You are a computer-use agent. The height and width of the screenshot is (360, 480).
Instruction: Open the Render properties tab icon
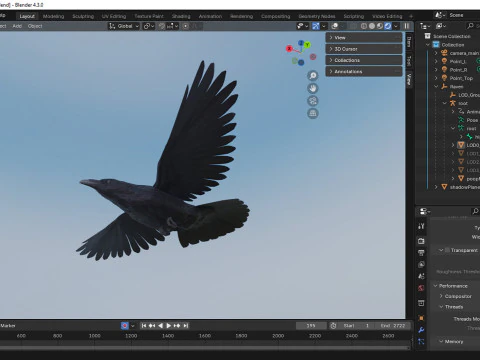click(x=421, y=241)
